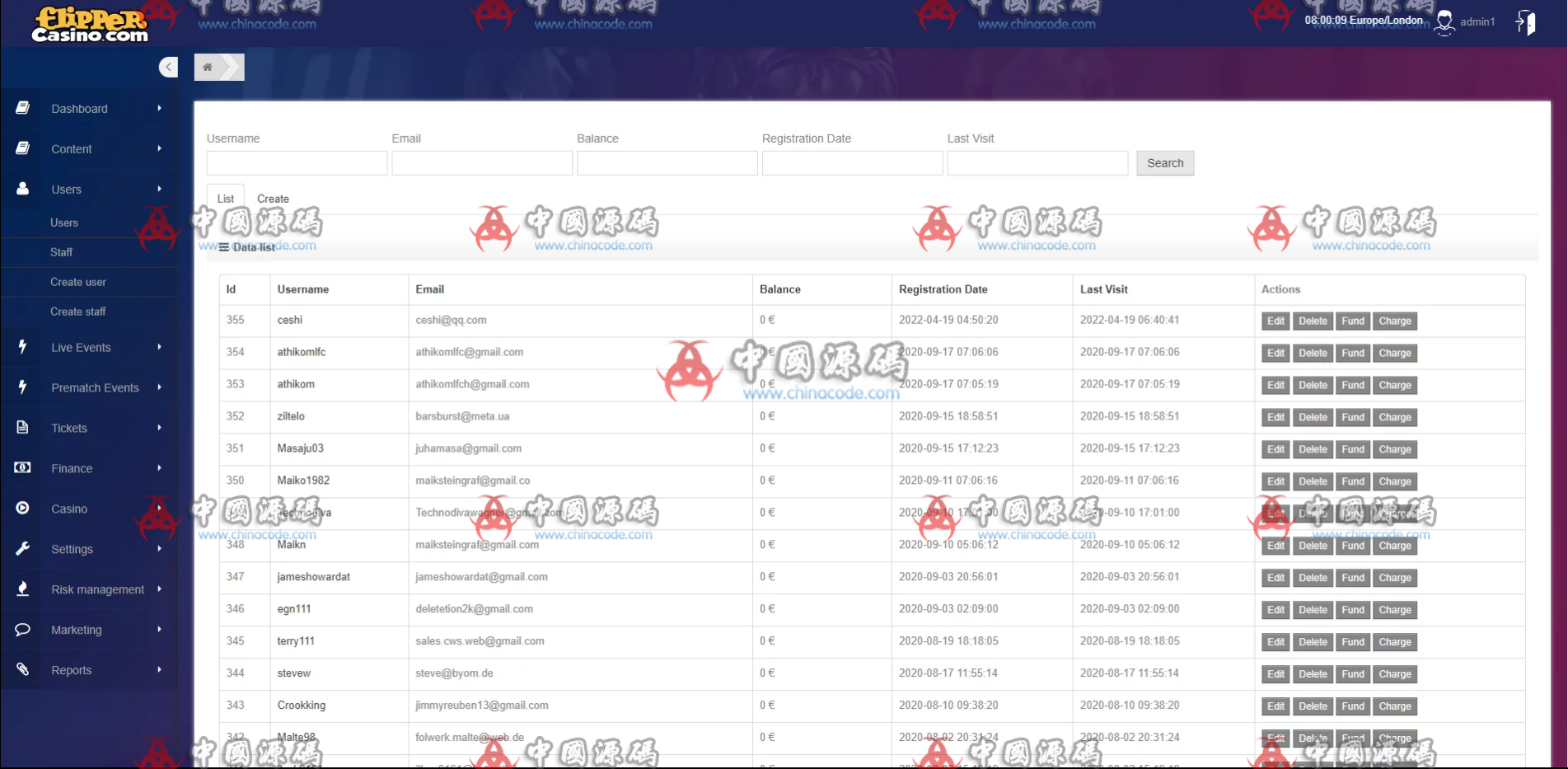Click the Content sidebar icon

[x=23, y=148]
